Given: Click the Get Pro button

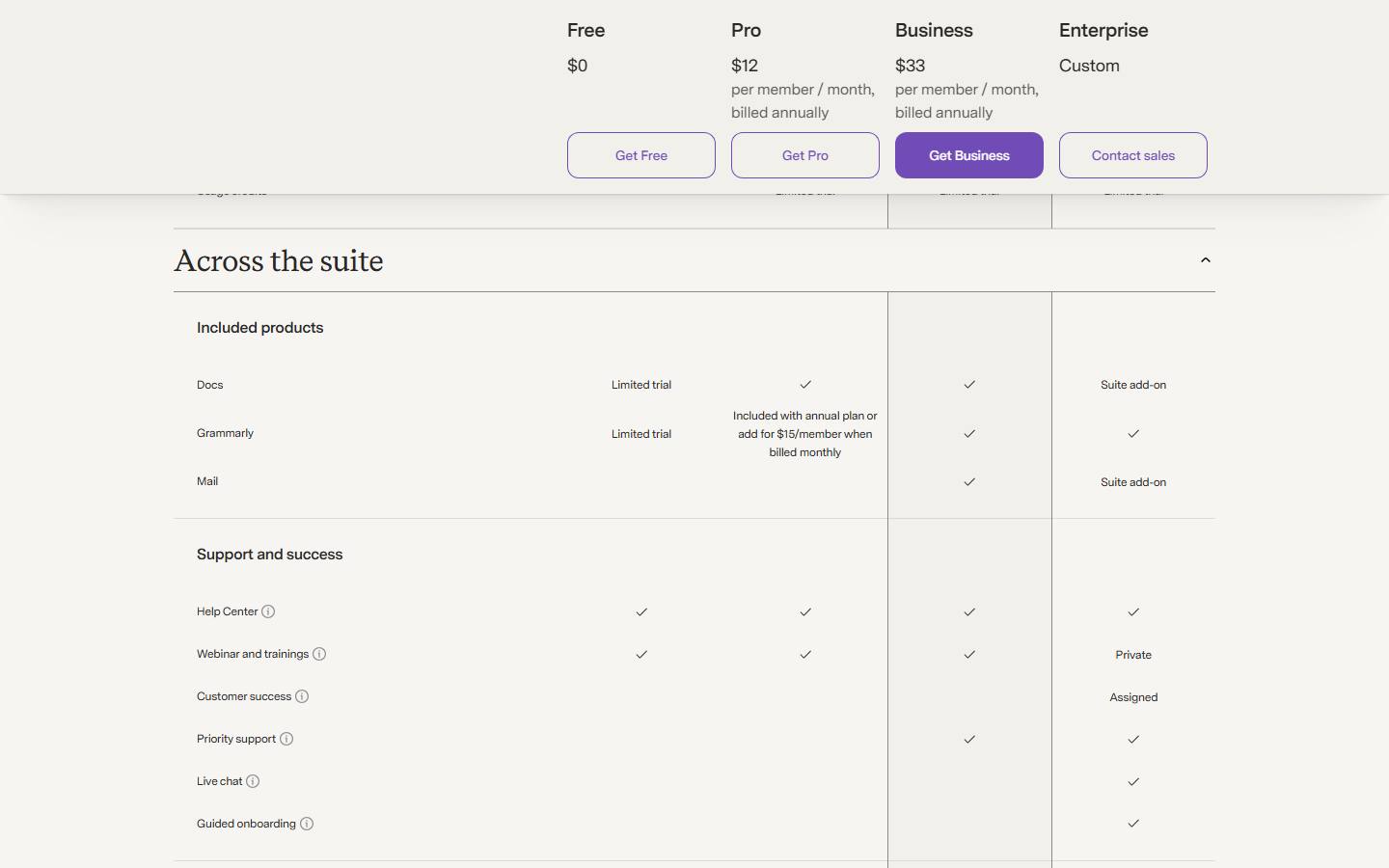Looking at the screenshot, I should (x=805, y=155).
